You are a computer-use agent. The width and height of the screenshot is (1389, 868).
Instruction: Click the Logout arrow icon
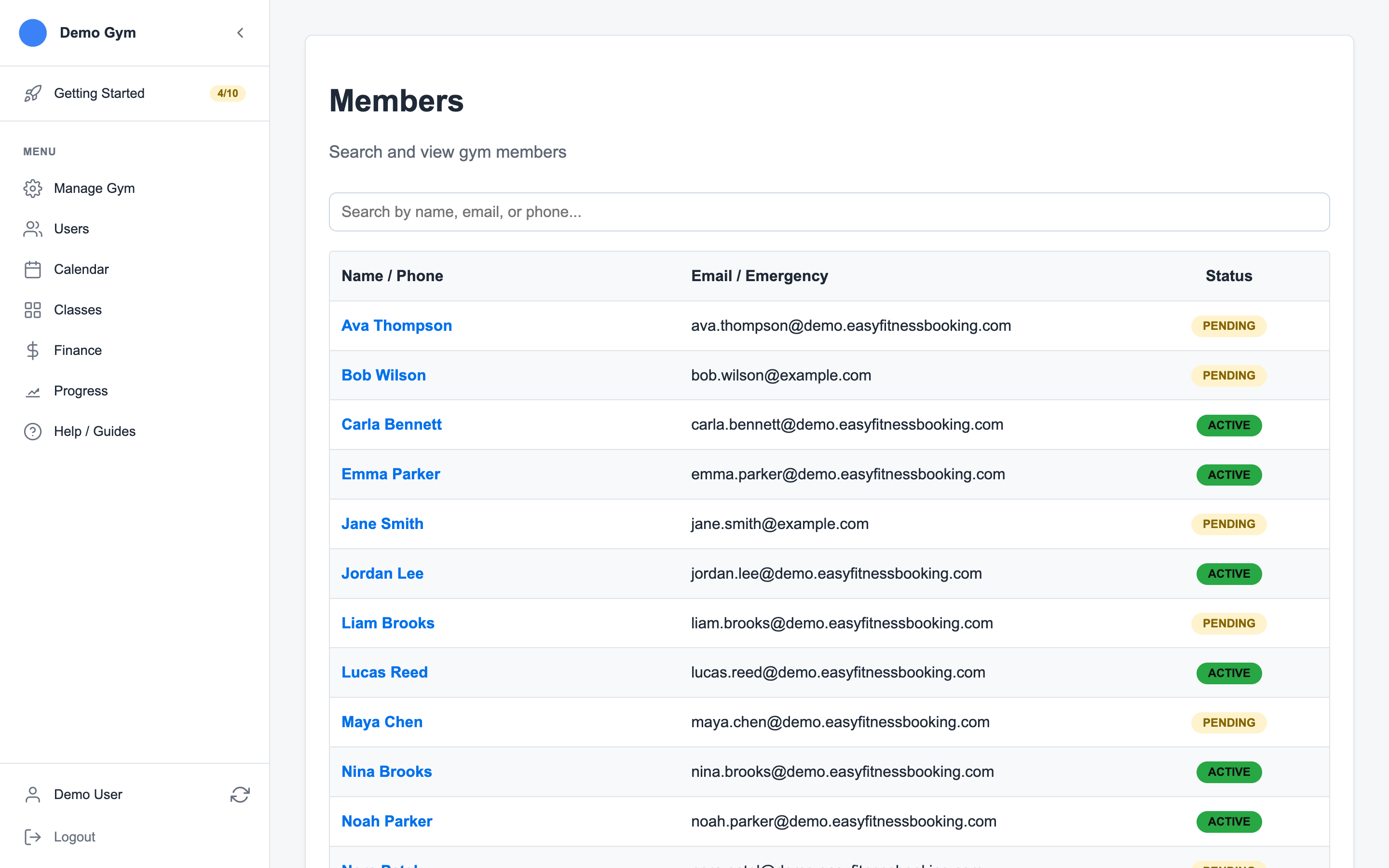[33, 837]
